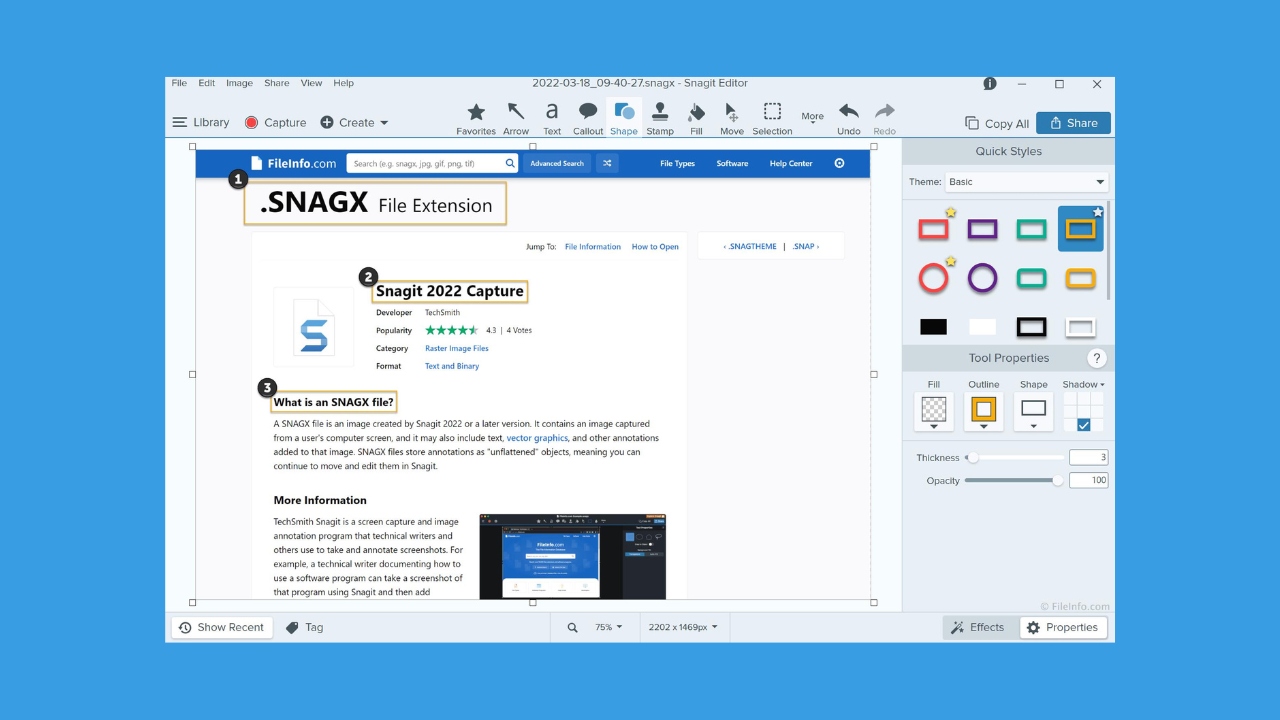Apply the yellow rounded rectangle quick style
This screenshot has width=1280, height=720.
coord(1080,278)
